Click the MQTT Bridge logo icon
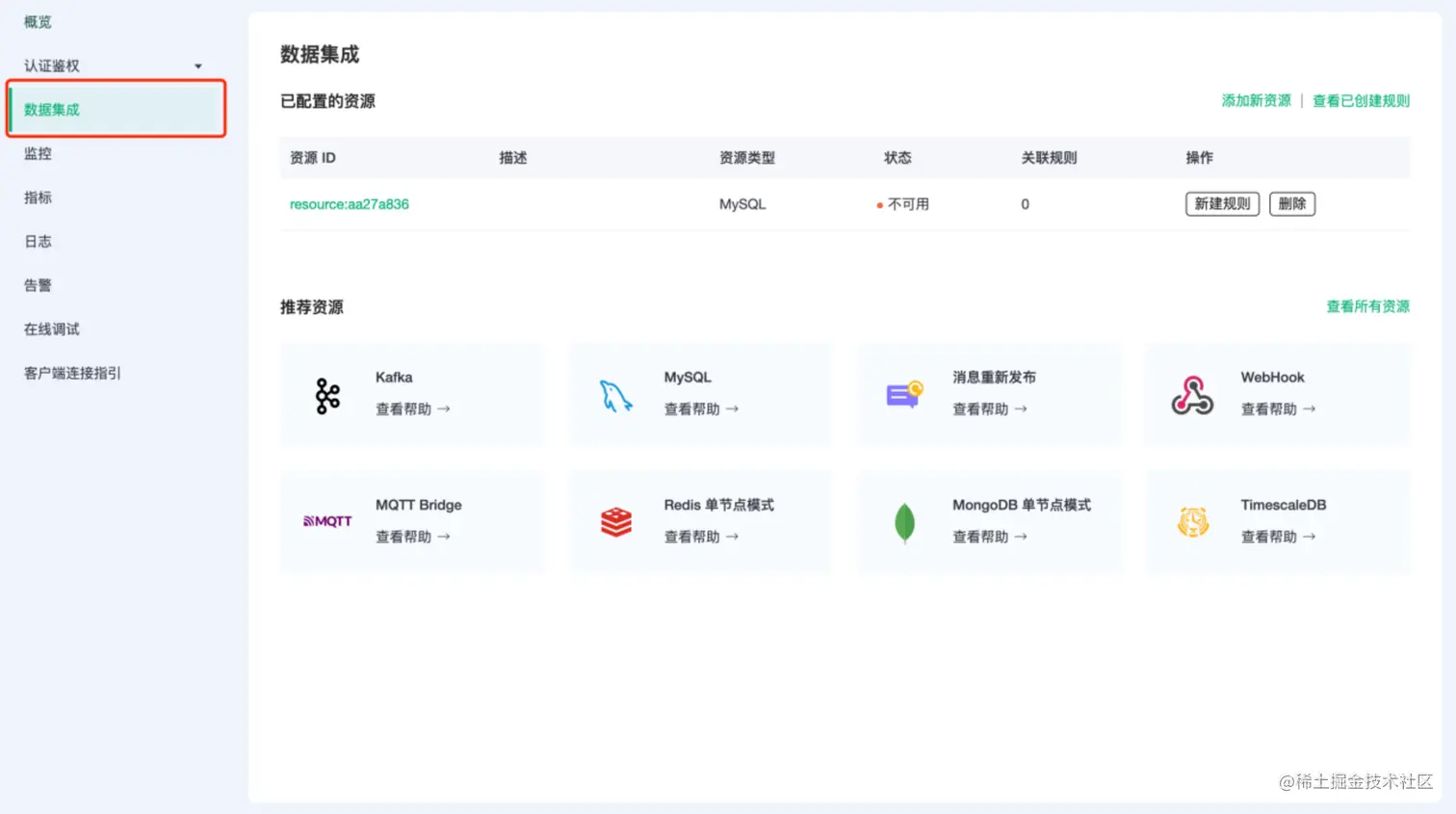This screenshot has width=1456, height=814. pyautogui.click(x=325, y=520)
